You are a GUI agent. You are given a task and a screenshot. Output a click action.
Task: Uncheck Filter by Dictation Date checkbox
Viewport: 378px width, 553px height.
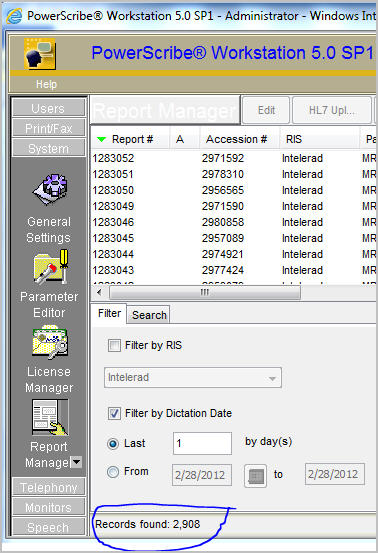click(x=114, y=413)
